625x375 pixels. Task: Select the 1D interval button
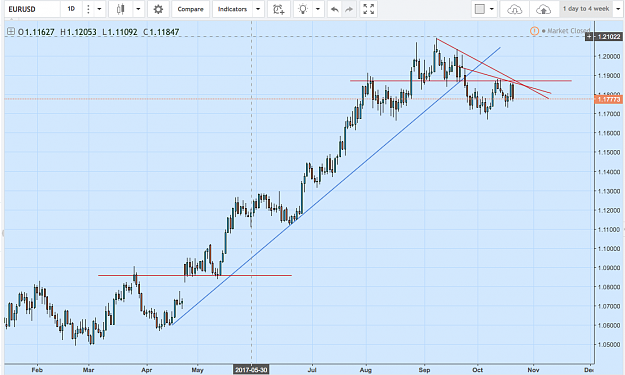[x=71, y=9]
